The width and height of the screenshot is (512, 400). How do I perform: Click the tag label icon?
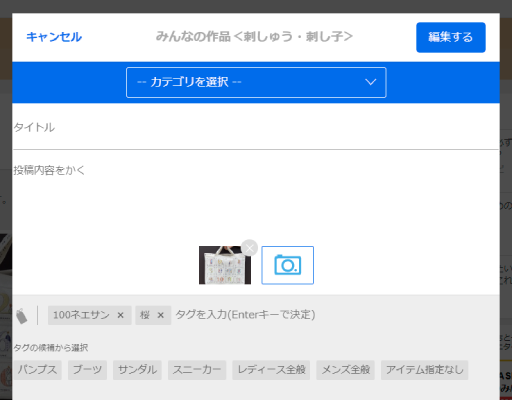(22, 316)
